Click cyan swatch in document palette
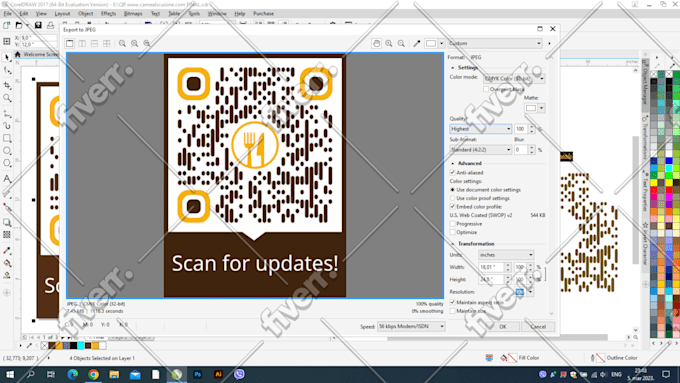 click(x=81, y=346)
